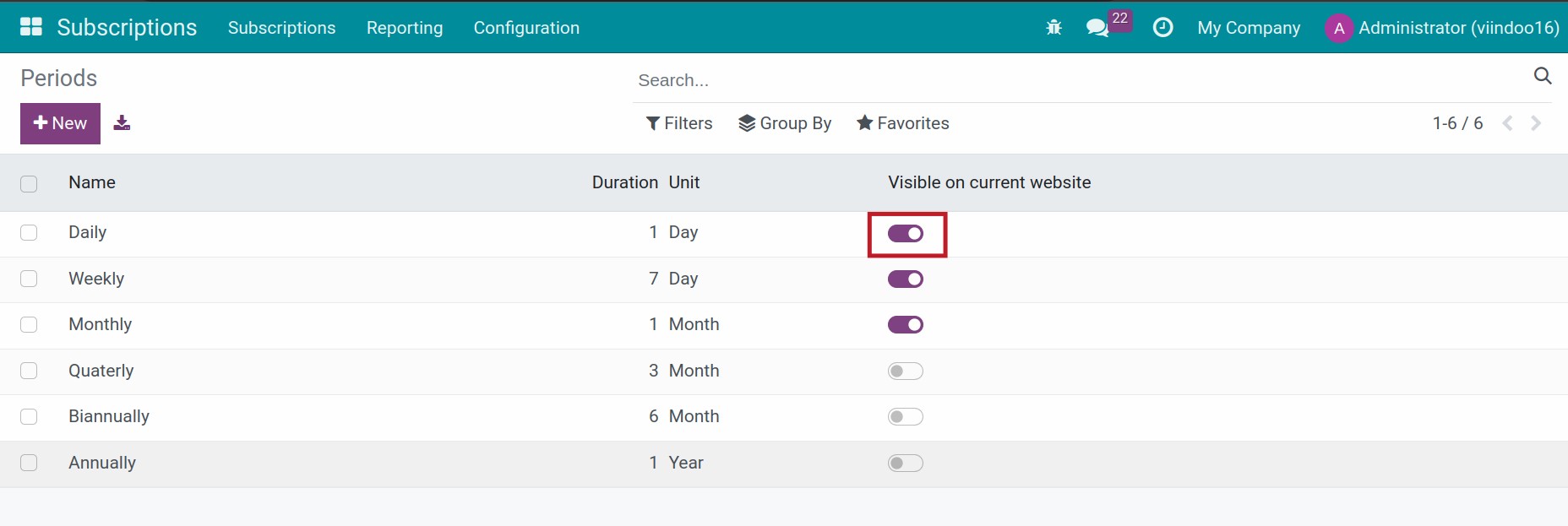The image size is (1568, 526).
Task: Open the Biannually period record
Action: pos(109,416)
